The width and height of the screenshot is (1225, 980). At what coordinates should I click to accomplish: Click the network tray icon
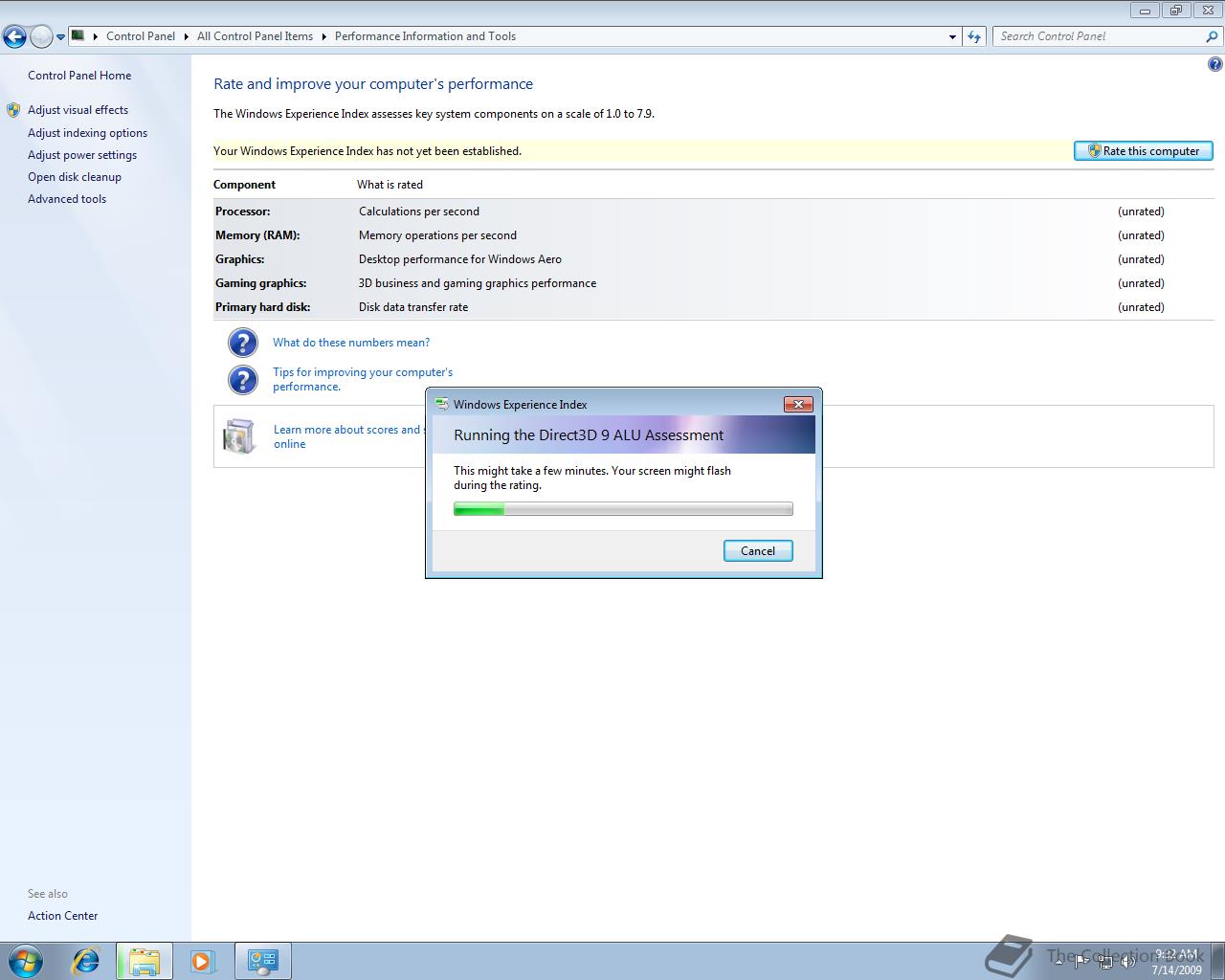1105,961
